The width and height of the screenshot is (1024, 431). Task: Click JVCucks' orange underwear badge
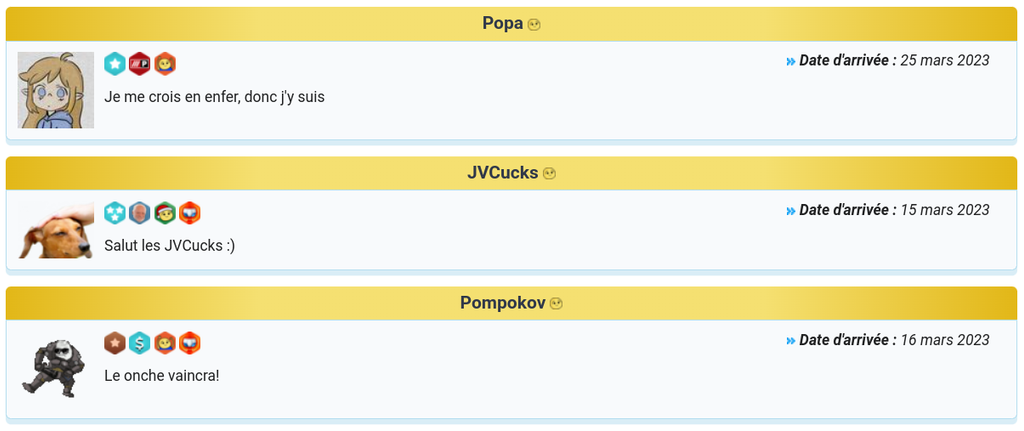pyautogui.click(x=190, y=213)
